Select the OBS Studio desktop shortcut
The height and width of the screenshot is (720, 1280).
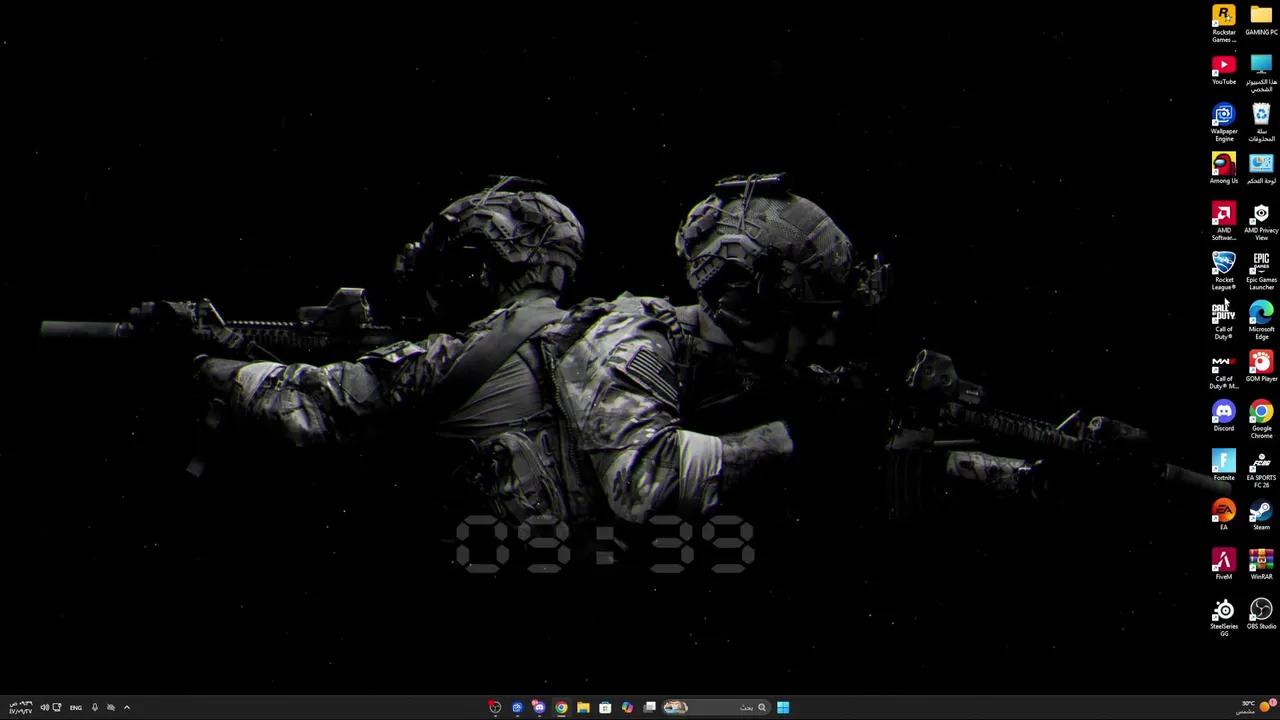[x=1261, y=615]
